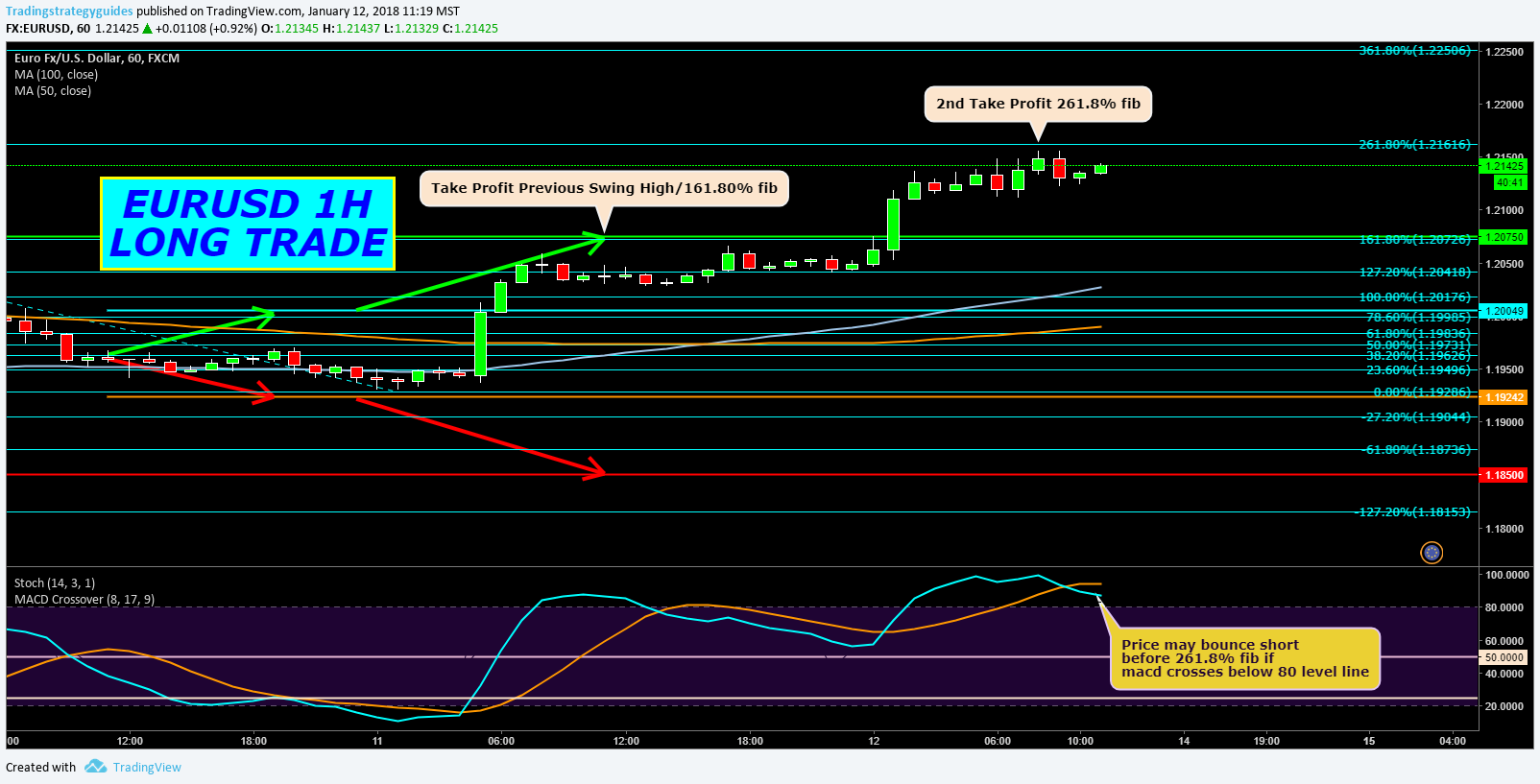The width and height of the screenshot is (1540, 784).
Task: Click the L:1.21329 low value
Action: [x=411, y=28]
